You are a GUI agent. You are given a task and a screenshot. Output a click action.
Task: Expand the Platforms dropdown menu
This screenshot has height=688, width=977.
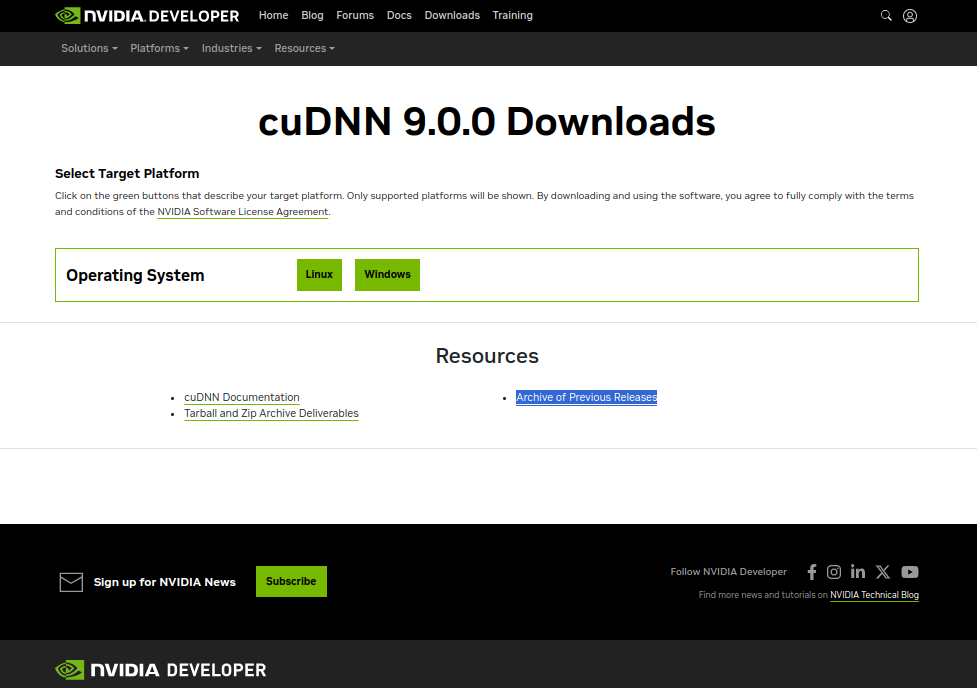click(x=160, y=48)
